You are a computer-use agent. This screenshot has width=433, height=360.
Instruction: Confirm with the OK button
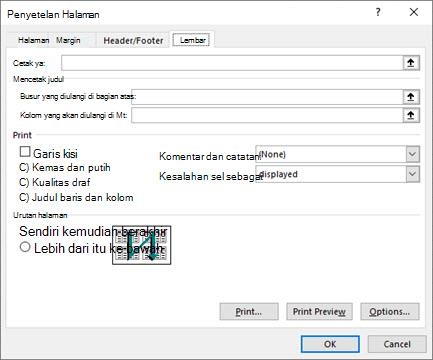tap(330, 344)
